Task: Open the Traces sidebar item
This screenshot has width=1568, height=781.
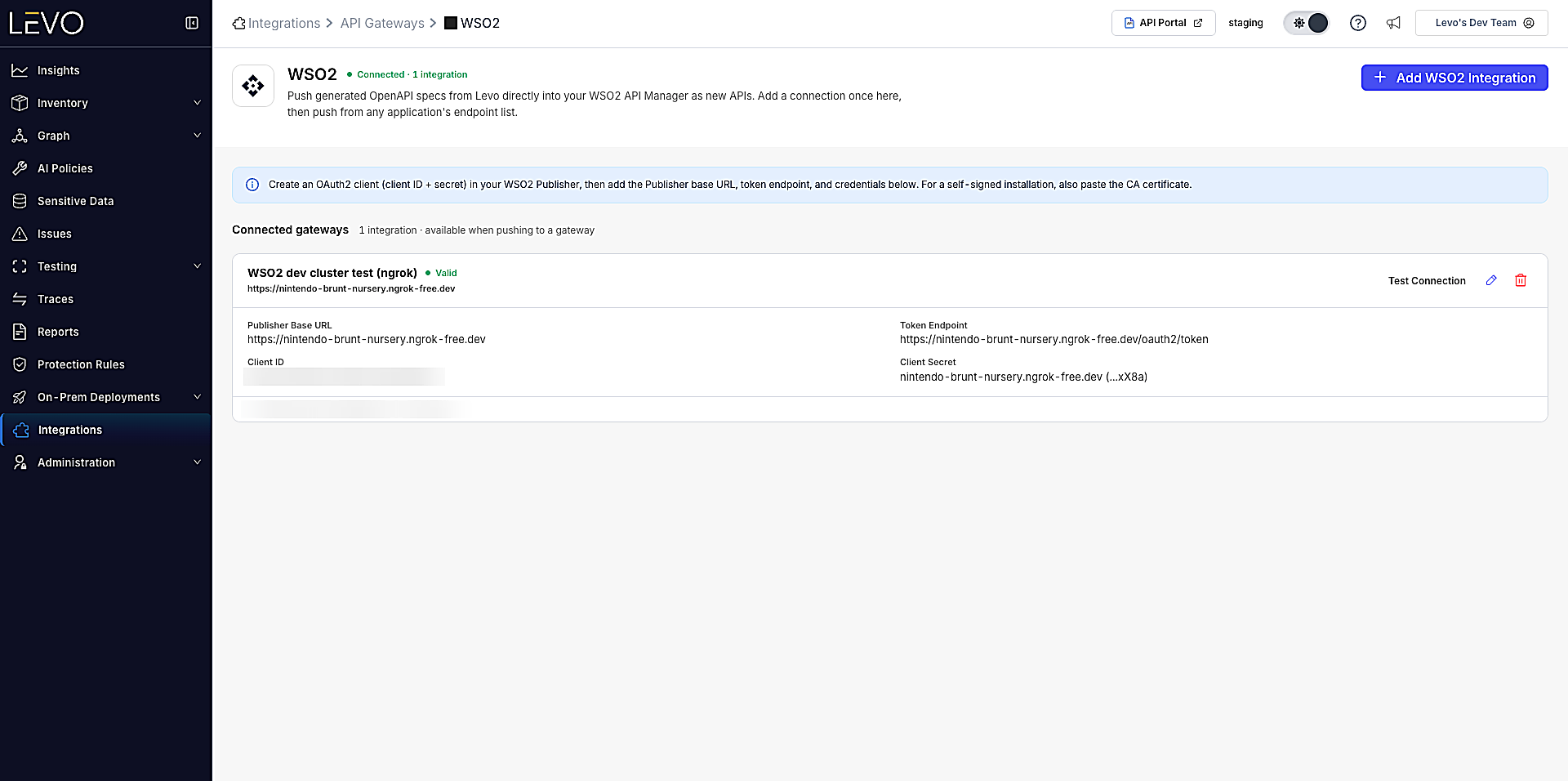Action: (x=106, y=299)
